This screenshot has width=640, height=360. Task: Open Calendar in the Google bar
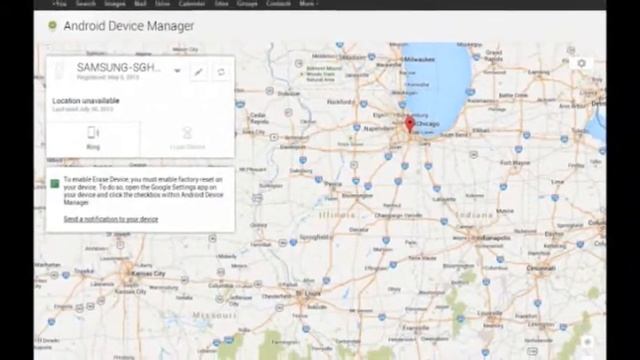coord(192,4)
